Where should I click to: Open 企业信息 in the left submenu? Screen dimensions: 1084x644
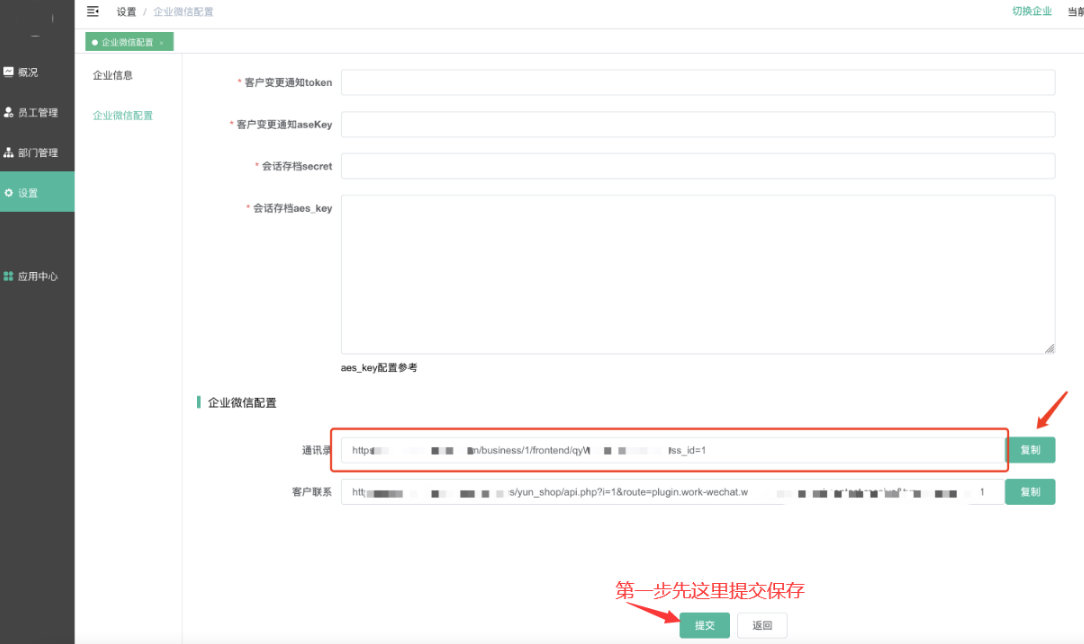[x=113, y=75]
